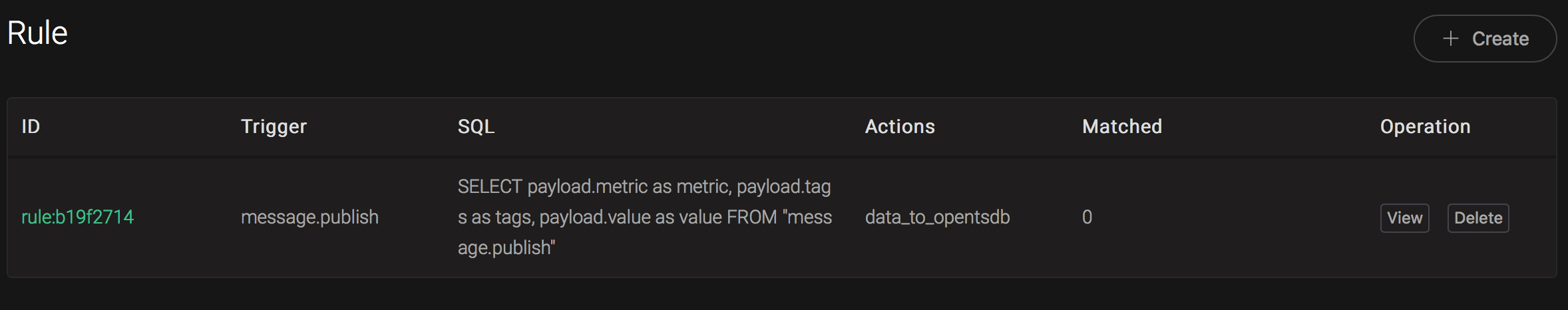Click the Actions column header
Image resolution: width=1568 pixels, height=310 pixels.
coord(900,126)
